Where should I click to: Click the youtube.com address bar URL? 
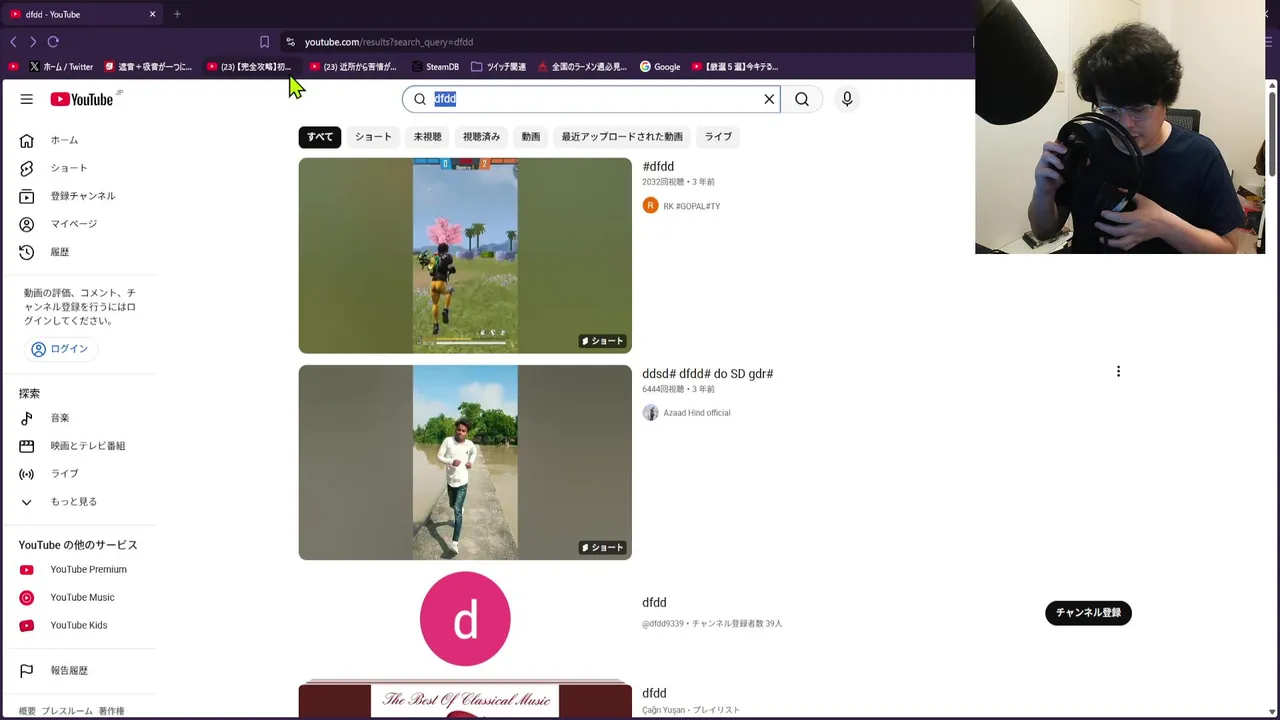click(x=389, y=42)
